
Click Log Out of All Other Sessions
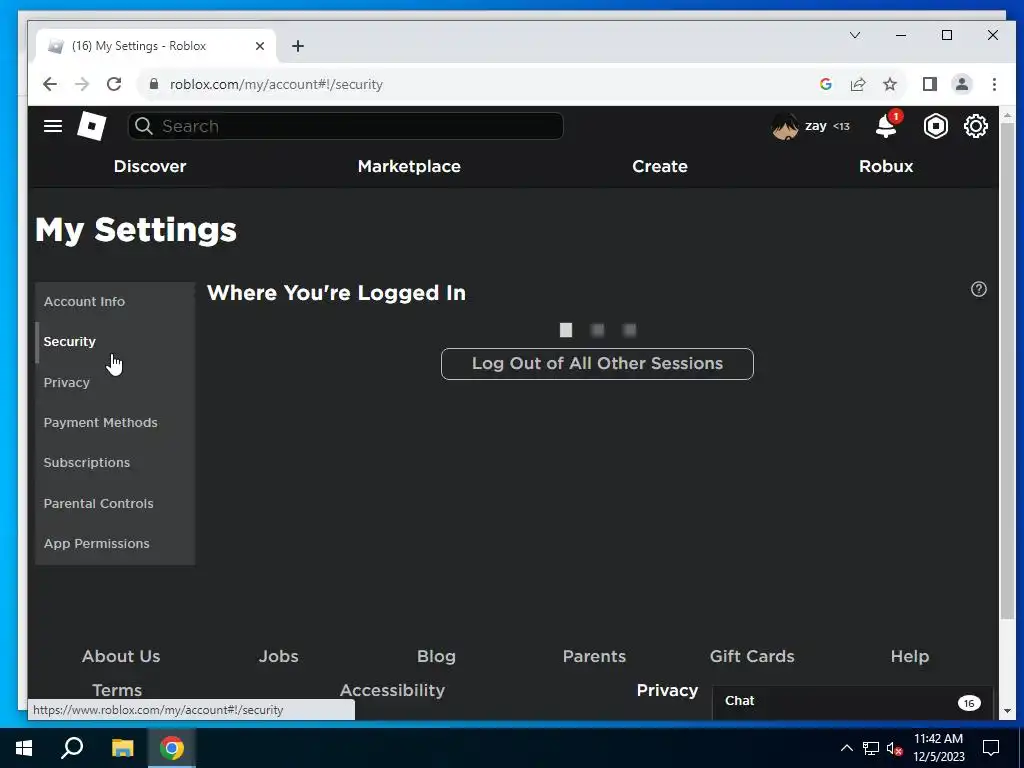[x=597, y=364]
